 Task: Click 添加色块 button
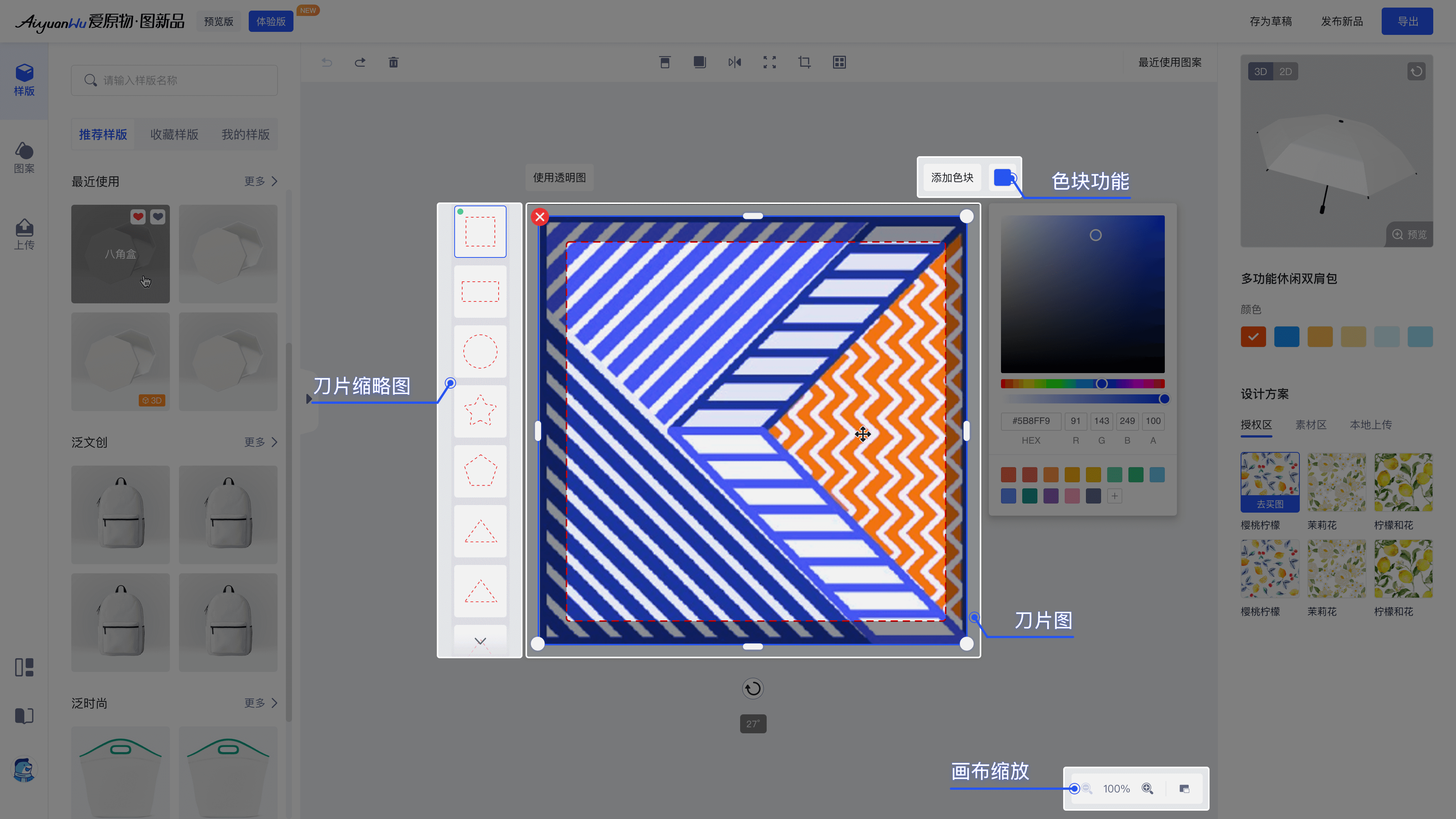952,177
